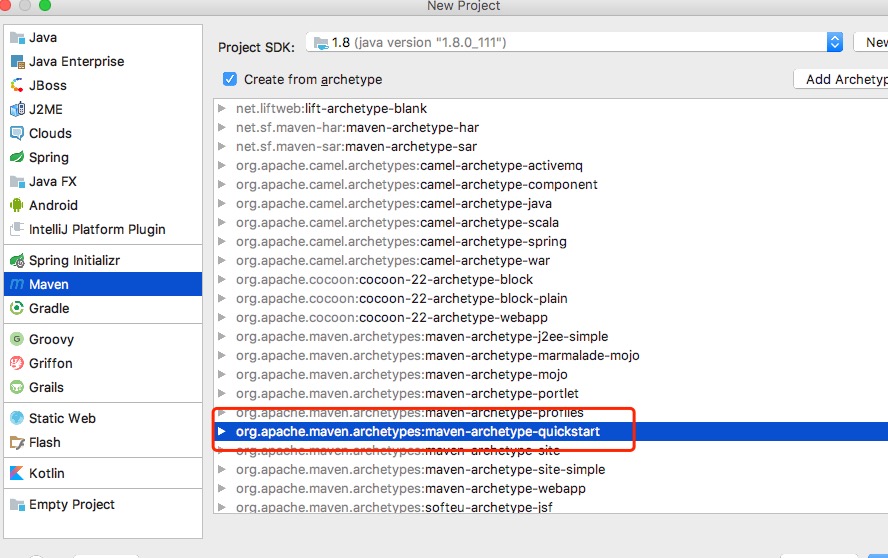Choose the Java FX folder icon
The width and height of the screenshot is (888, 558).
18,182
